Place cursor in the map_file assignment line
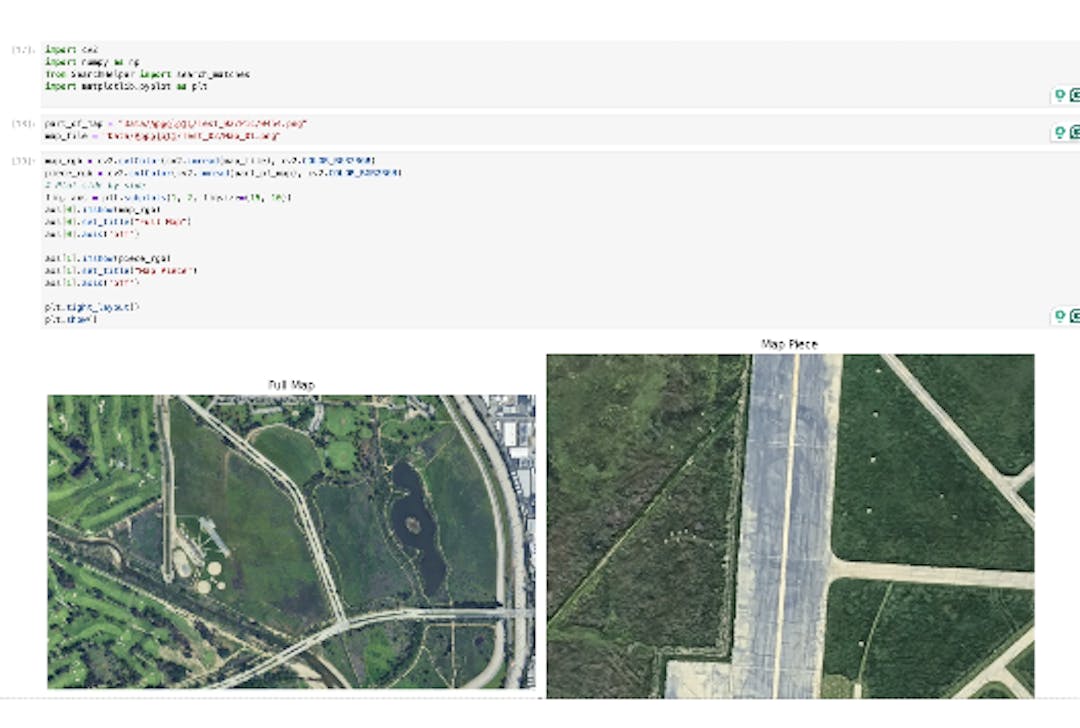 pos(162,135)
